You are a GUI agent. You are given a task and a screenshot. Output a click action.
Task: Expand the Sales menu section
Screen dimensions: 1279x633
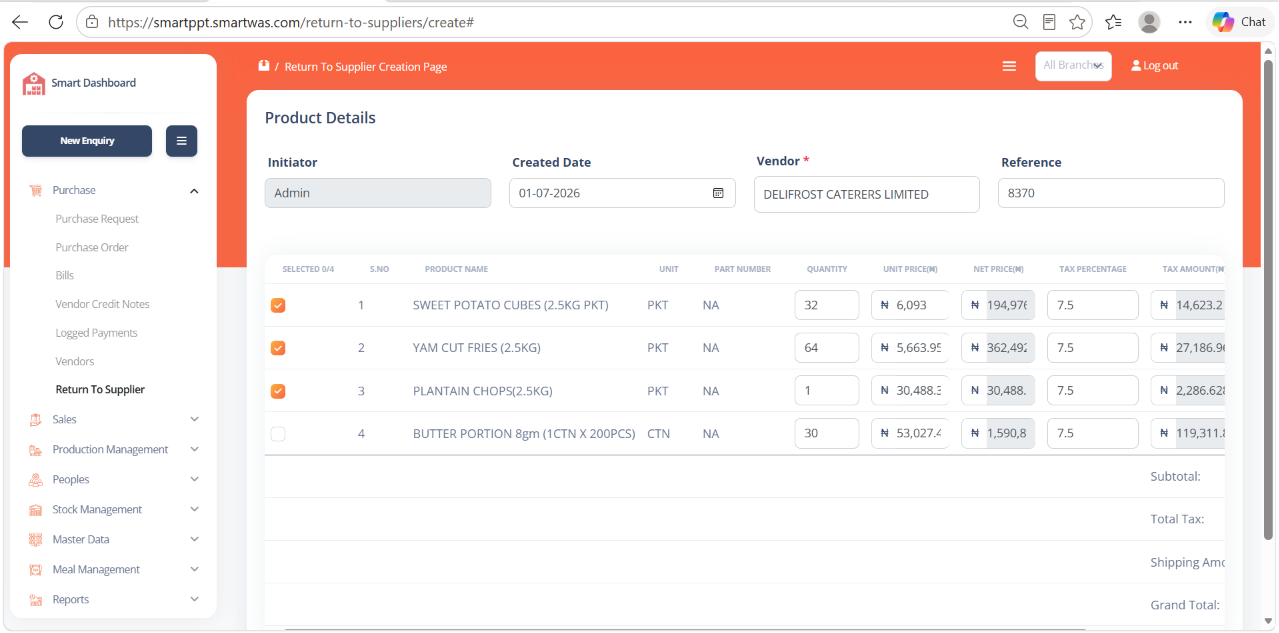(113, 420)
